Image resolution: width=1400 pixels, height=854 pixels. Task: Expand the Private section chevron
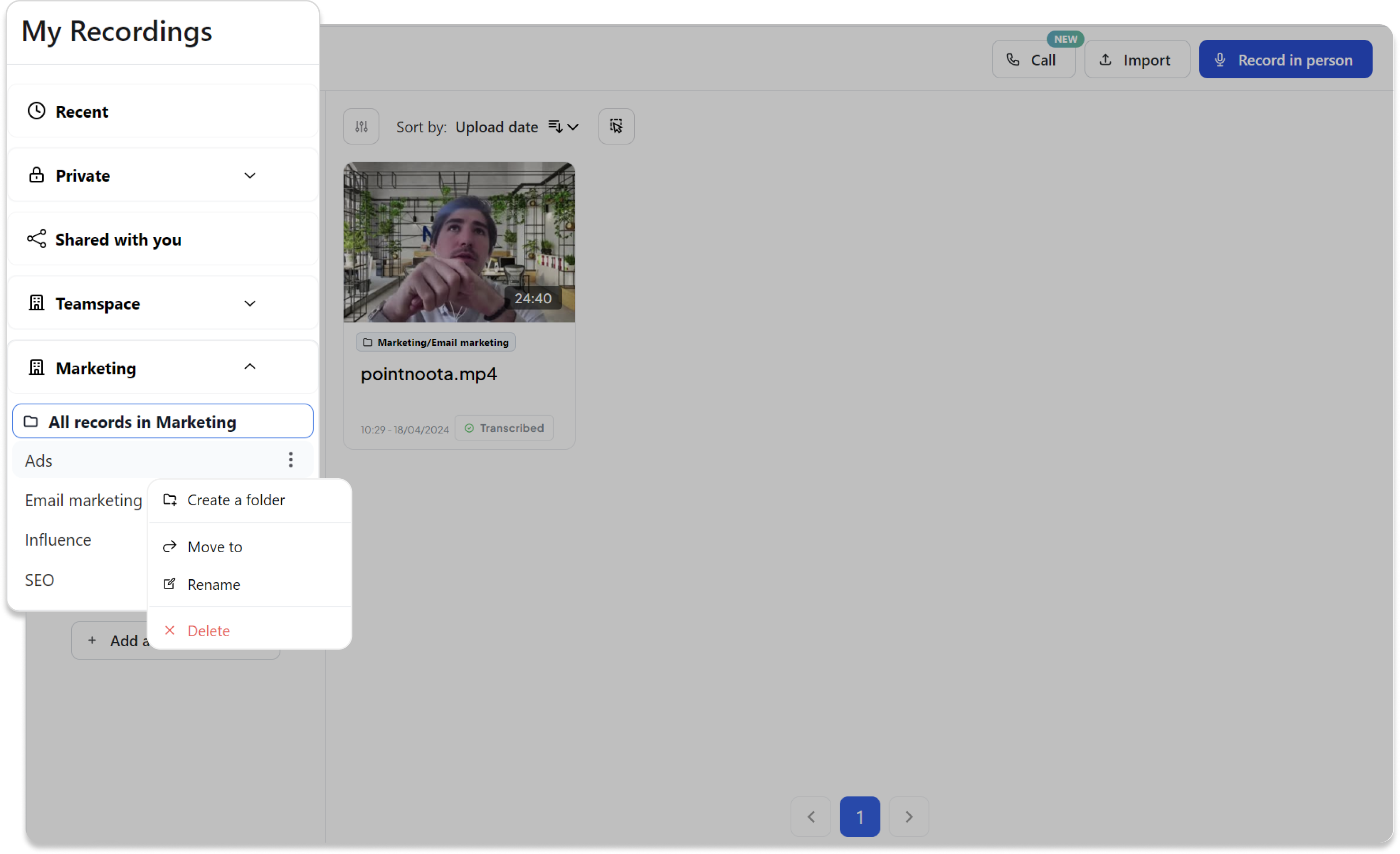[x=250, y=176]
